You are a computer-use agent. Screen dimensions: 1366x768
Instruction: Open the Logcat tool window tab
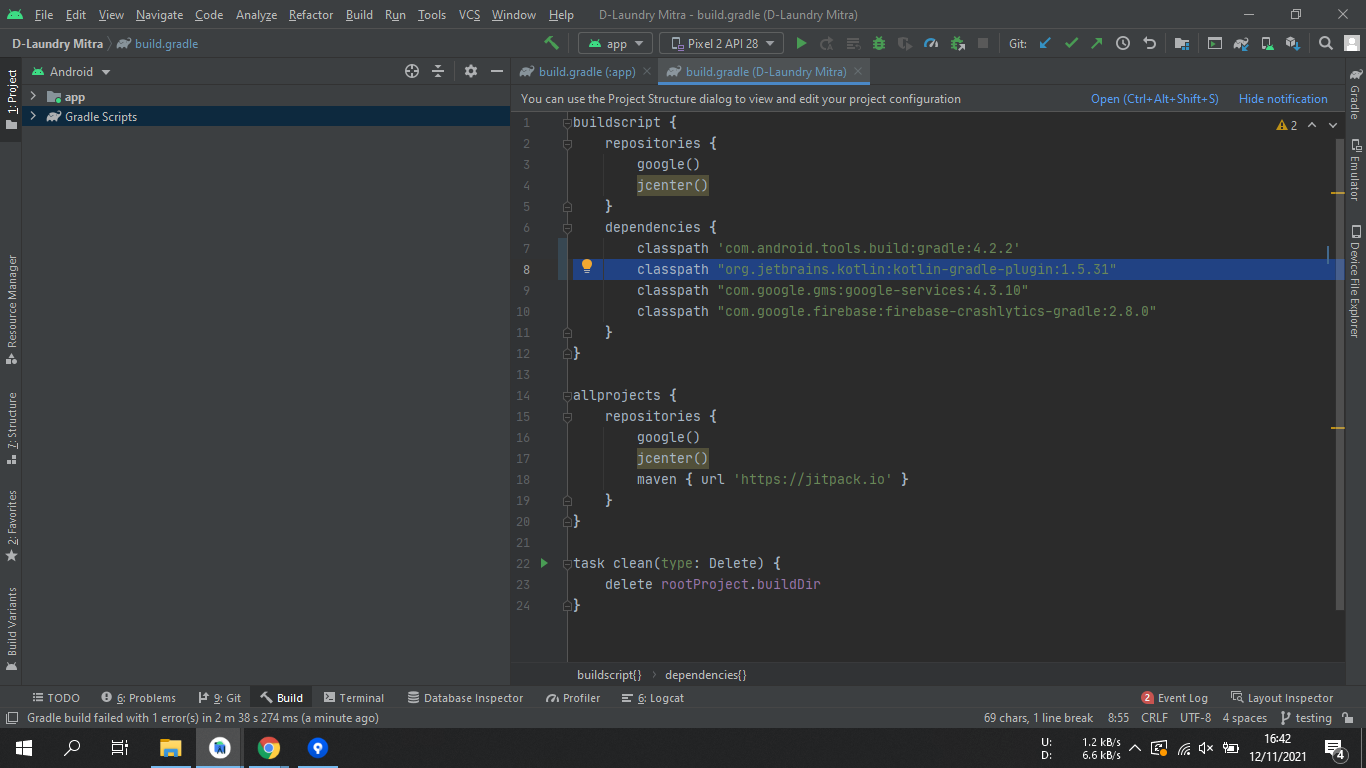[653, 698]
